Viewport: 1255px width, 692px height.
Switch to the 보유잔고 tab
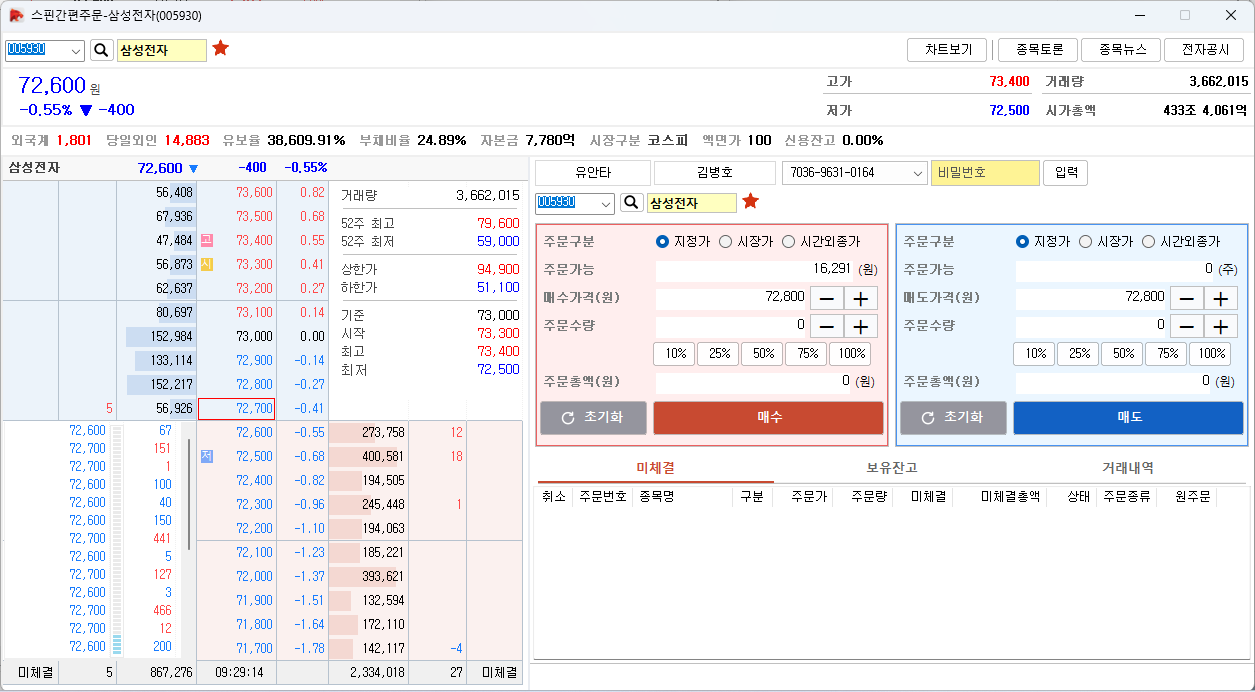click(x=891, y=468)
